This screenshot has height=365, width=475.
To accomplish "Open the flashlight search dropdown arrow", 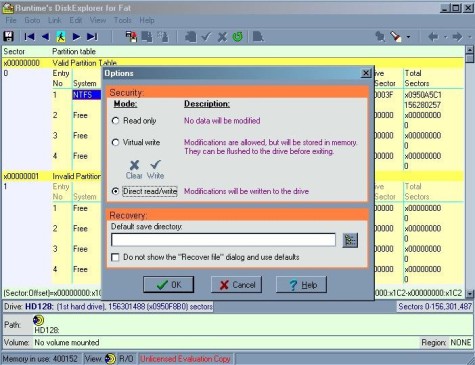I will pyautogui.click(x=408, y=37).
